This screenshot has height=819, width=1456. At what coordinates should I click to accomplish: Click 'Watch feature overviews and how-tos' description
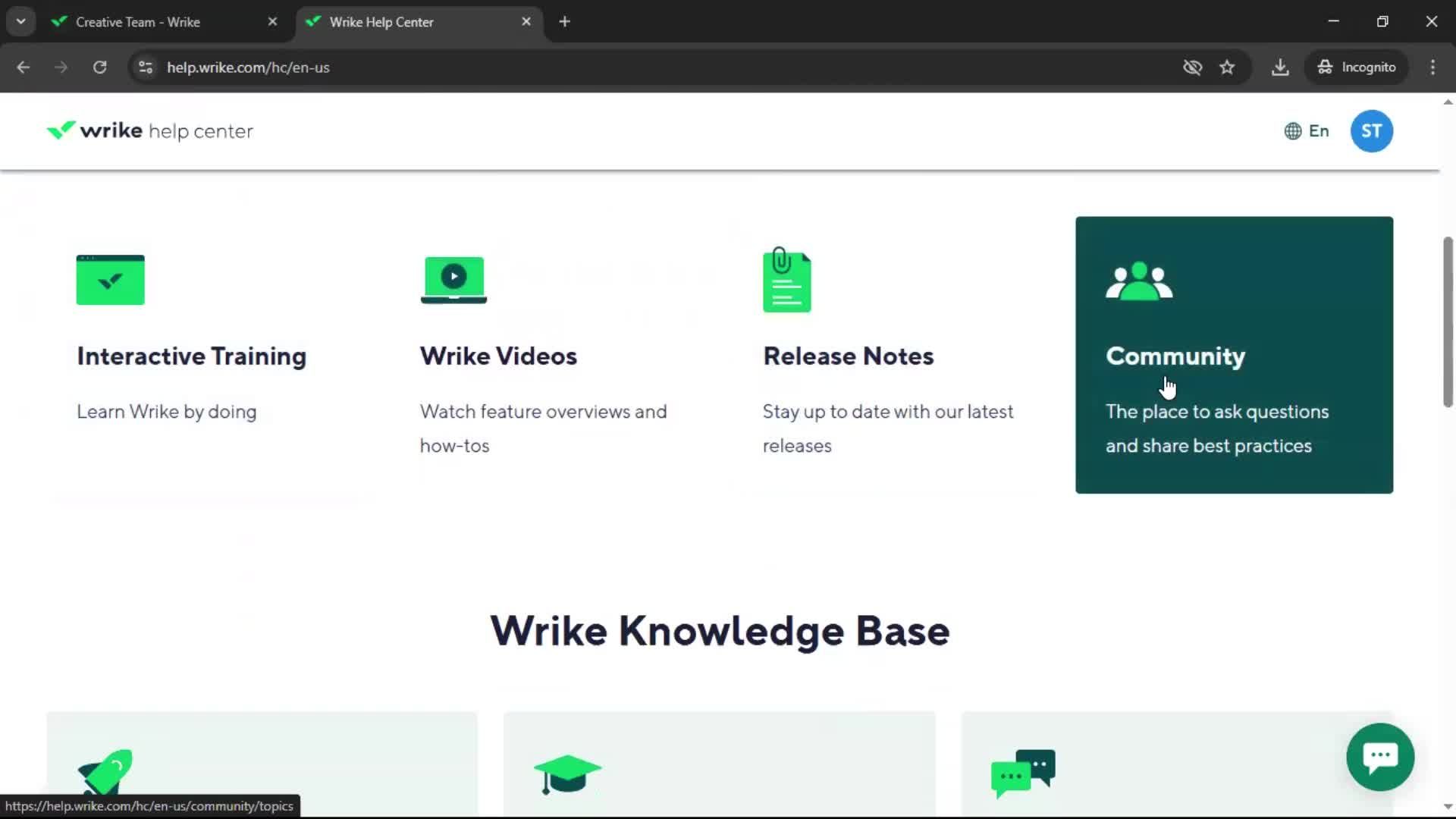(543, 428)
